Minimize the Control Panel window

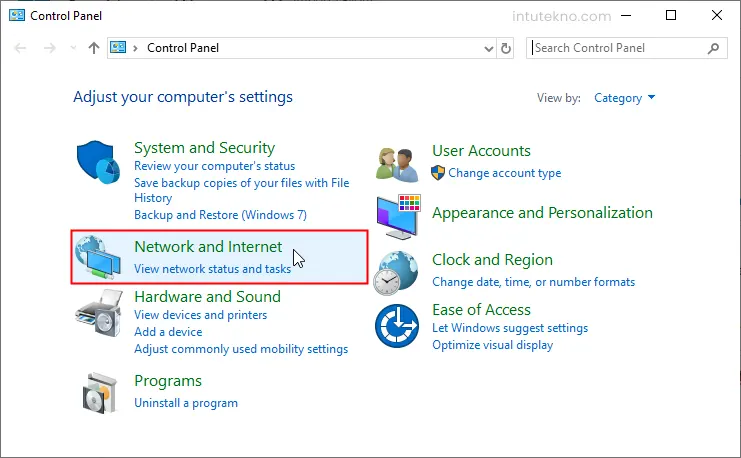[626, 16]
